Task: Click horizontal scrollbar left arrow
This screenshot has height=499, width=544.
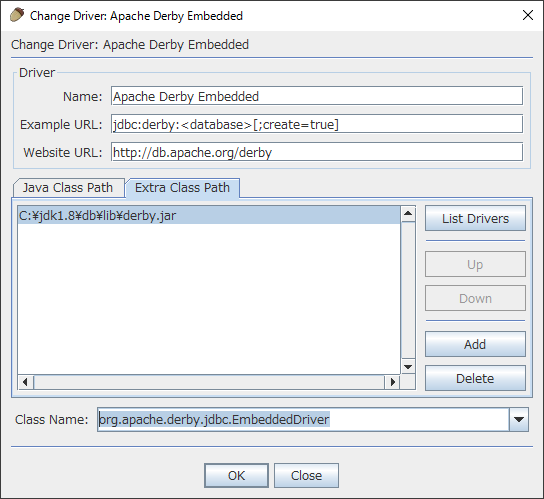Action: point(25,382)
